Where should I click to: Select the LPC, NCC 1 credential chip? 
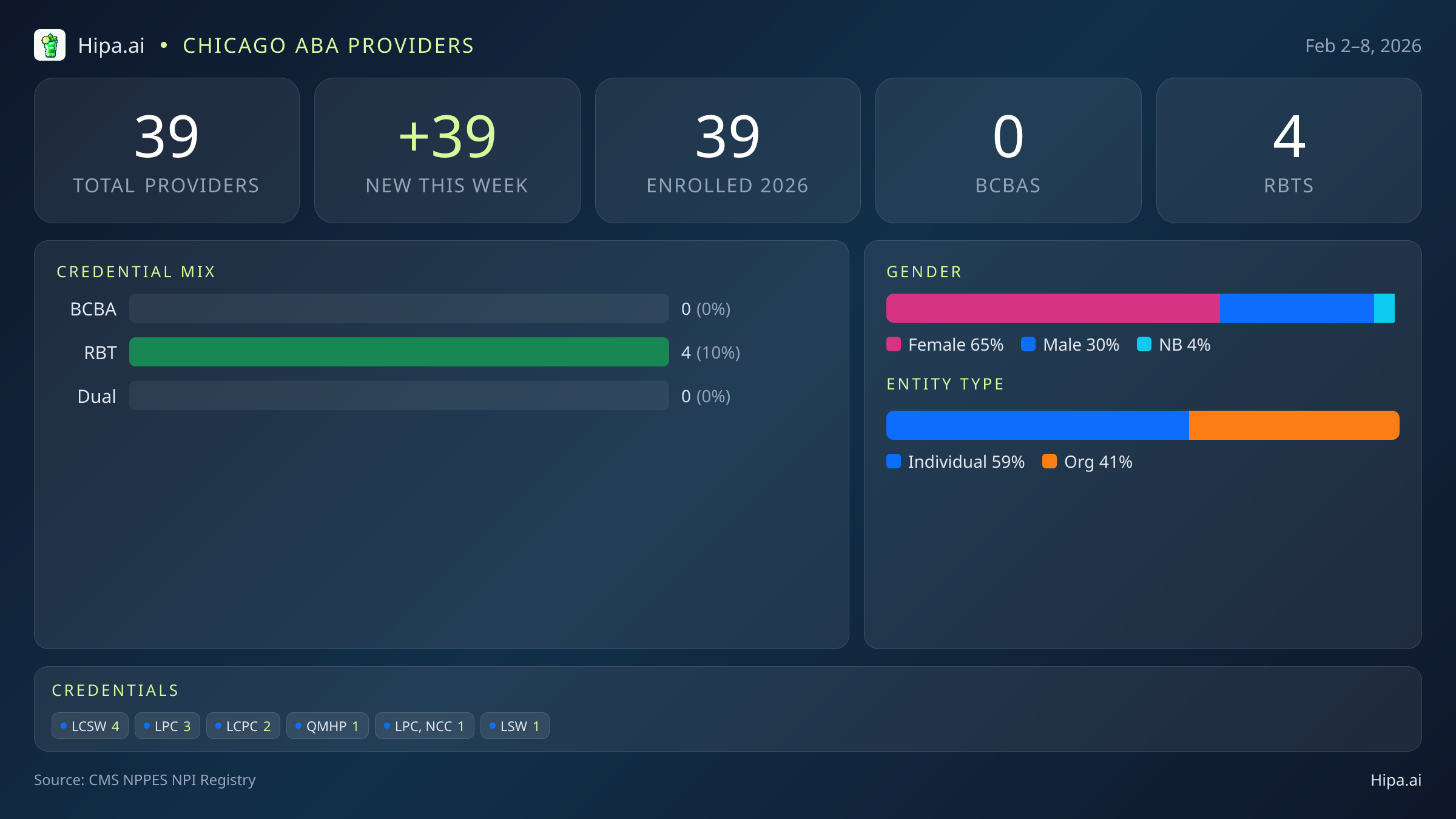[x=424, y=726]
